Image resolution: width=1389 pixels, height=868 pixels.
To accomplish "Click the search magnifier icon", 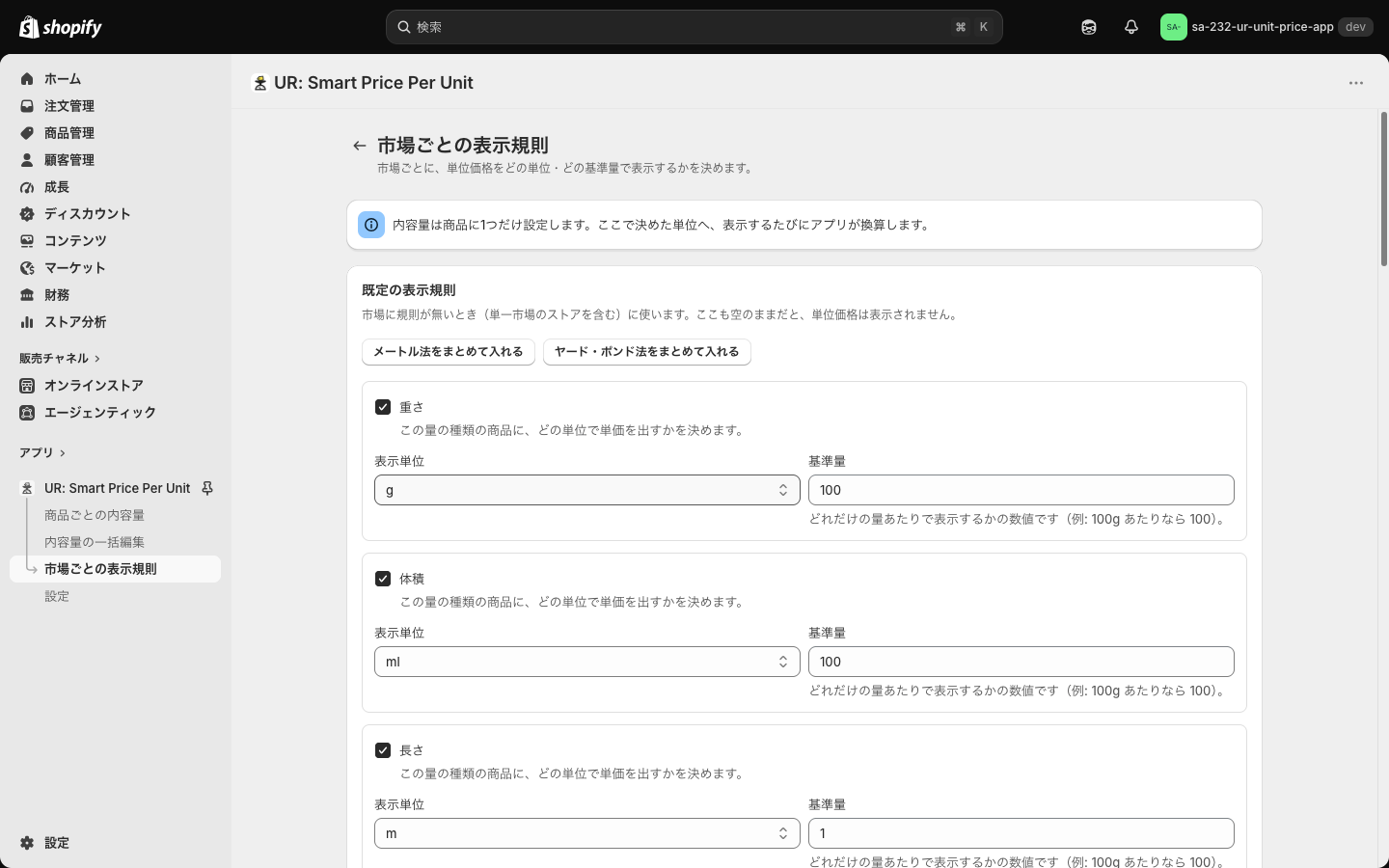I will pyautogui.click(x=404, y=27).
